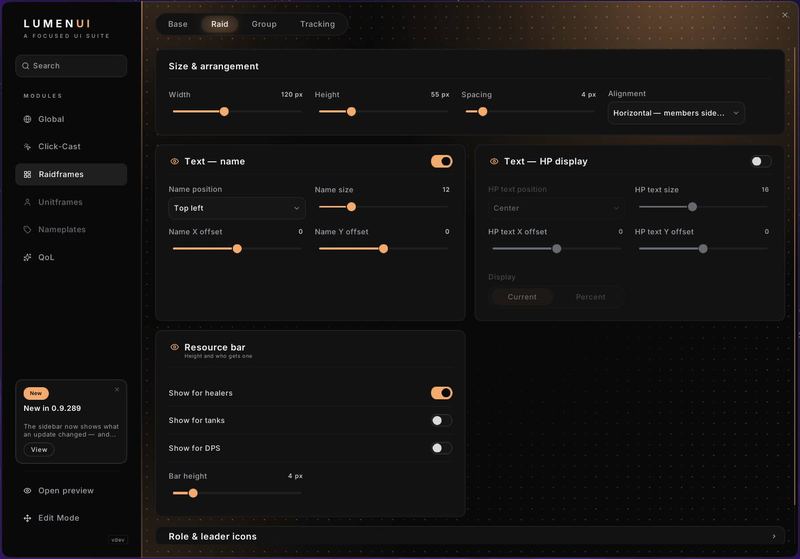Image resolution: width=800 pixels, height=559 pixels.
Task: Open the Click-Cast module
Action: coord(71,147)
